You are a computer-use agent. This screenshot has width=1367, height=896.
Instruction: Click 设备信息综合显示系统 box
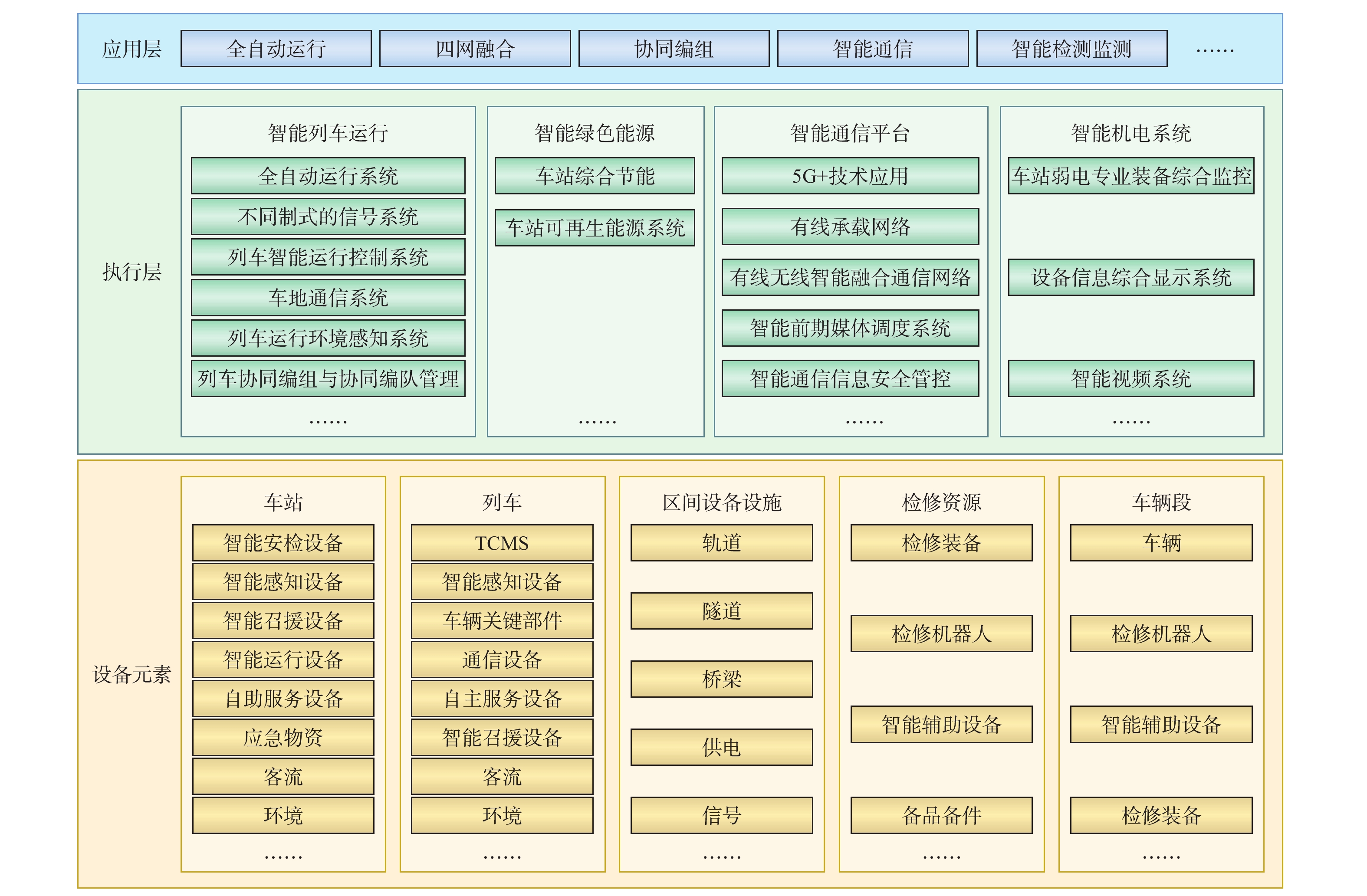(1130, 277)
